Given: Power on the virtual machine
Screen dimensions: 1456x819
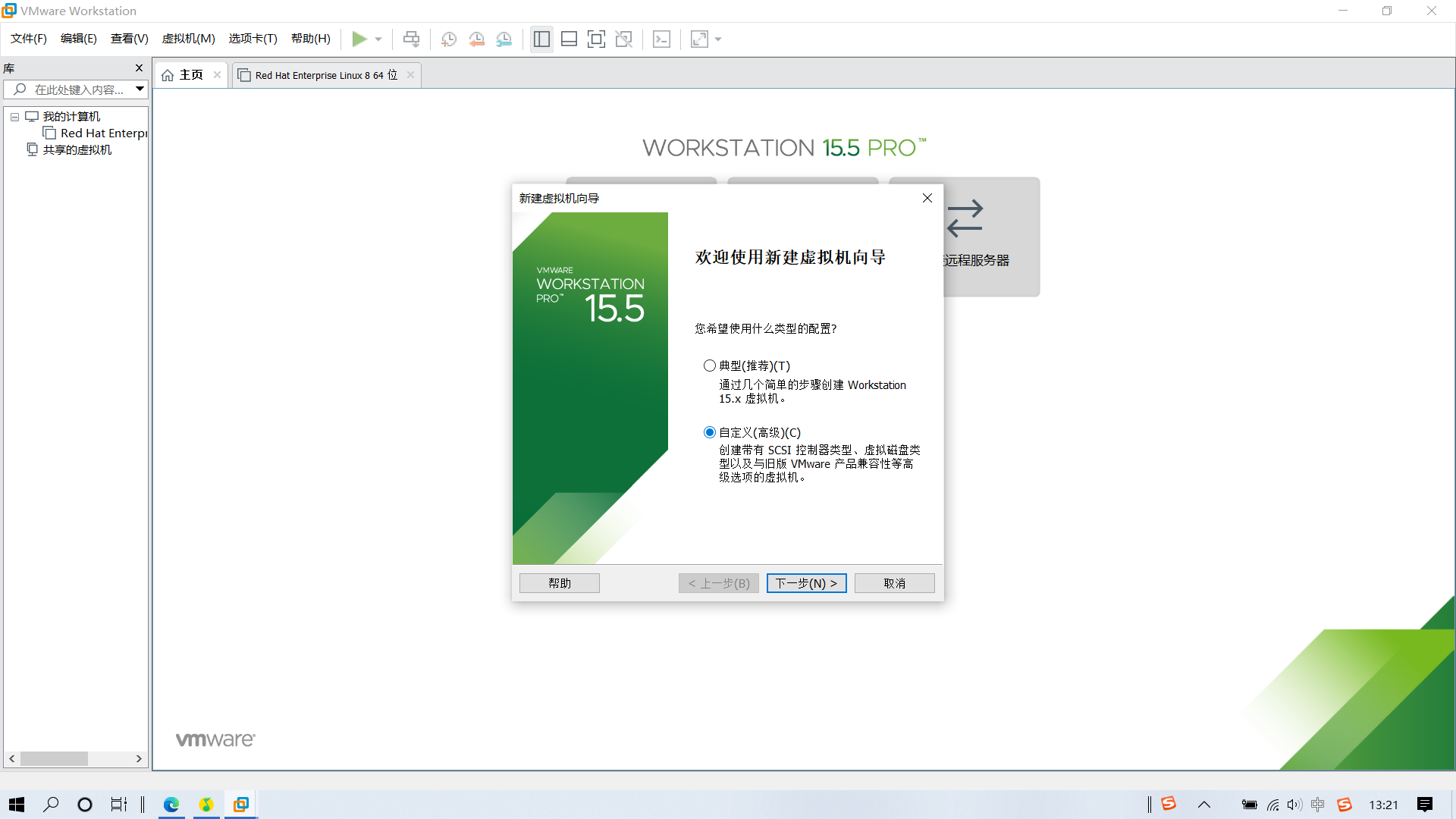Looking at the screenshot, I should click(361, 39).
